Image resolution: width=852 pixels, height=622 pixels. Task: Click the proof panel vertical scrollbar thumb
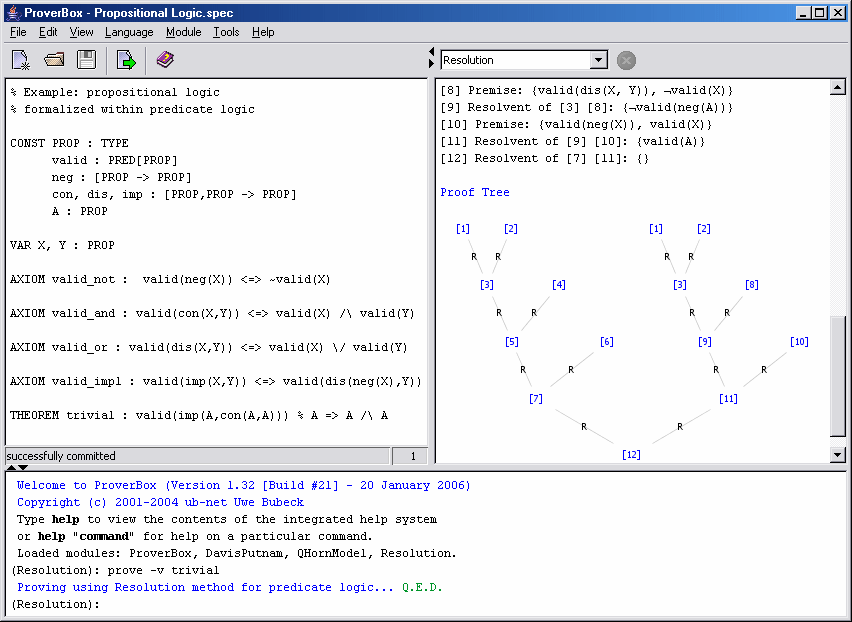click(x=837, y=376)
